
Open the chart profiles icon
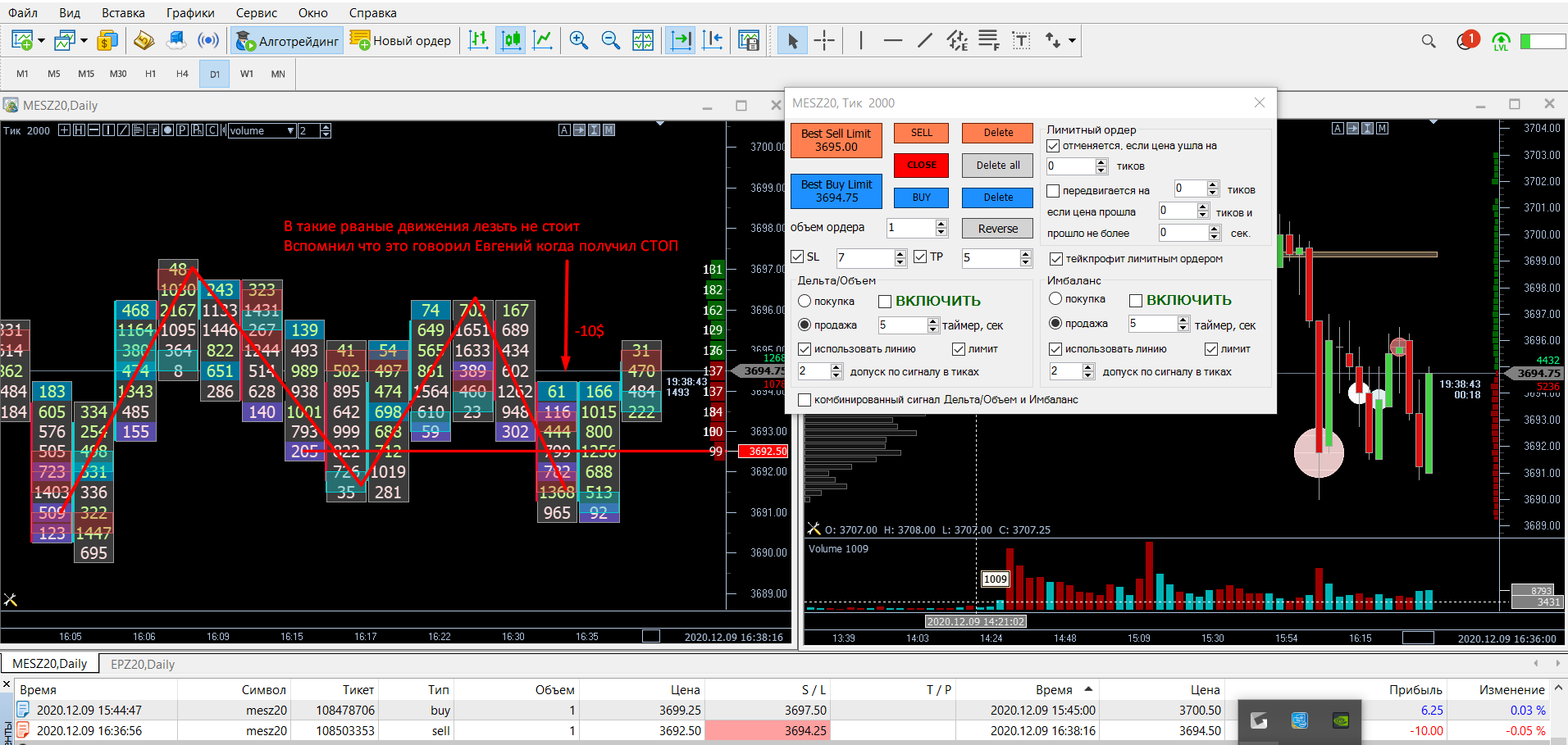(65, 40)
